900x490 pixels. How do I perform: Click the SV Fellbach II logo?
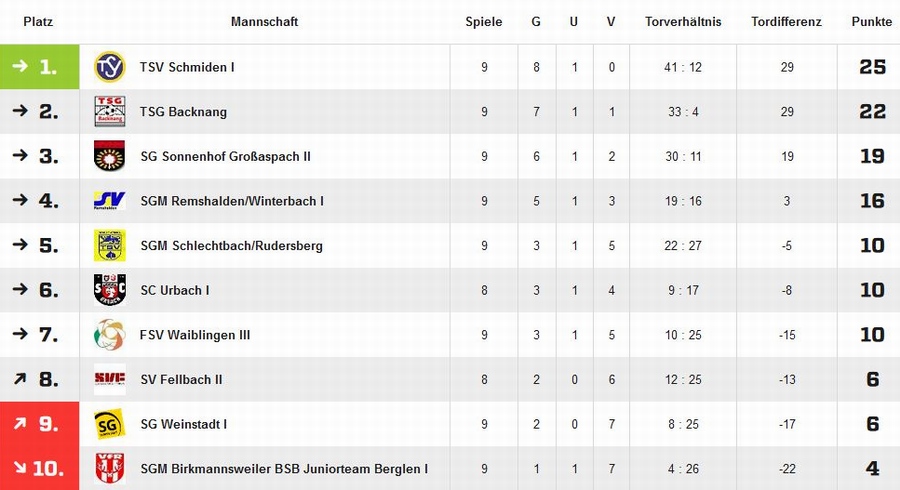[x=109, y=379]
